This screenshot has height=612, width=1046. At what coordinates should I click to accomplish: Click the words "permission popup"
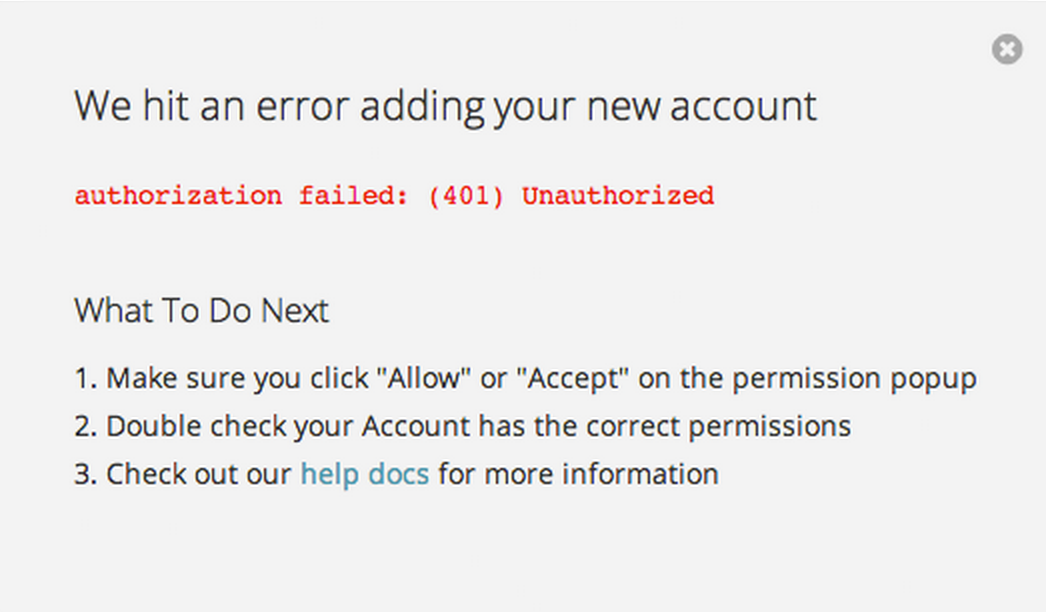[x=855, y=380]
